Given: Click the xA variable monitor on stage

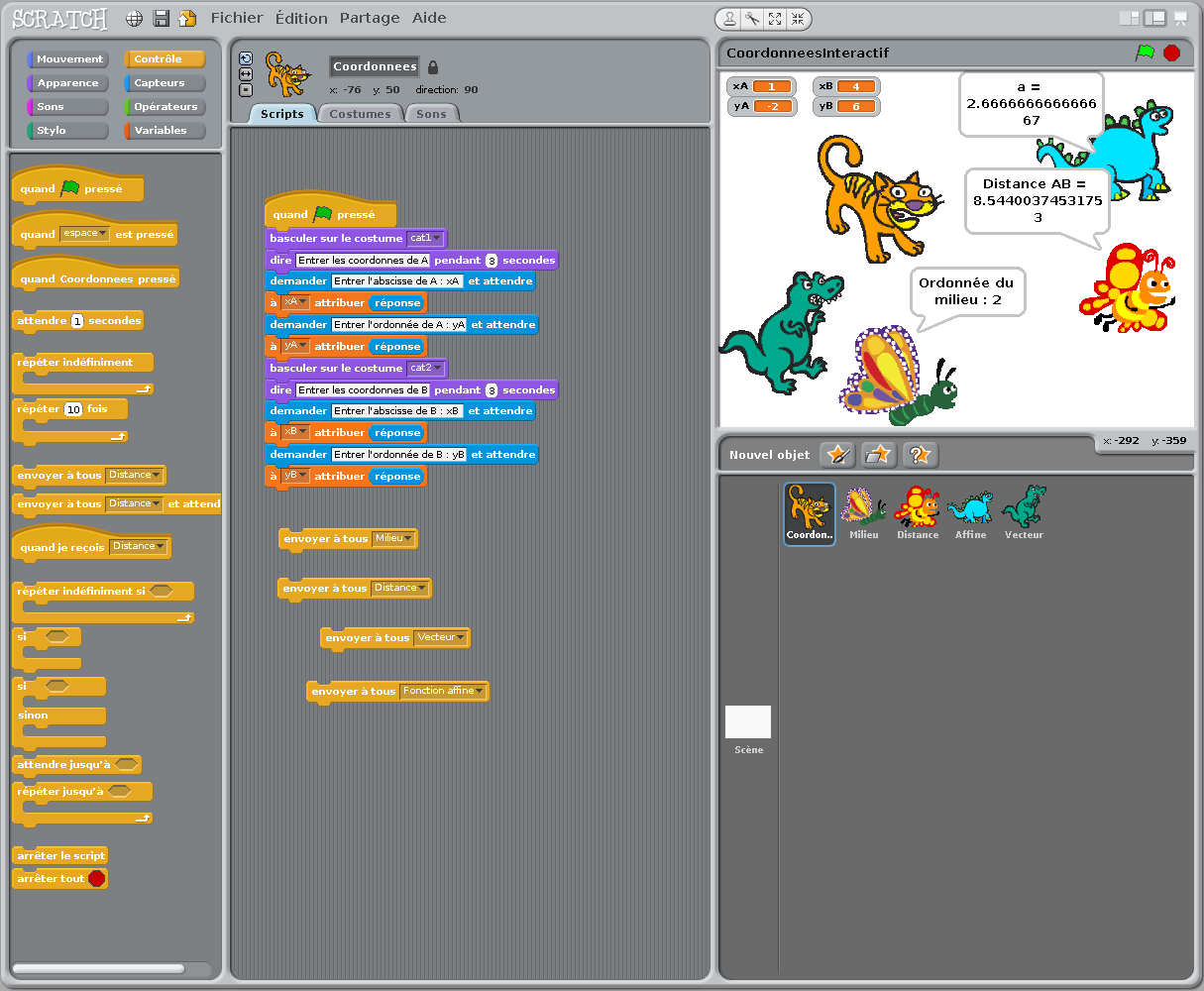Looking at the screenshot, I should (x=762, y=86).
